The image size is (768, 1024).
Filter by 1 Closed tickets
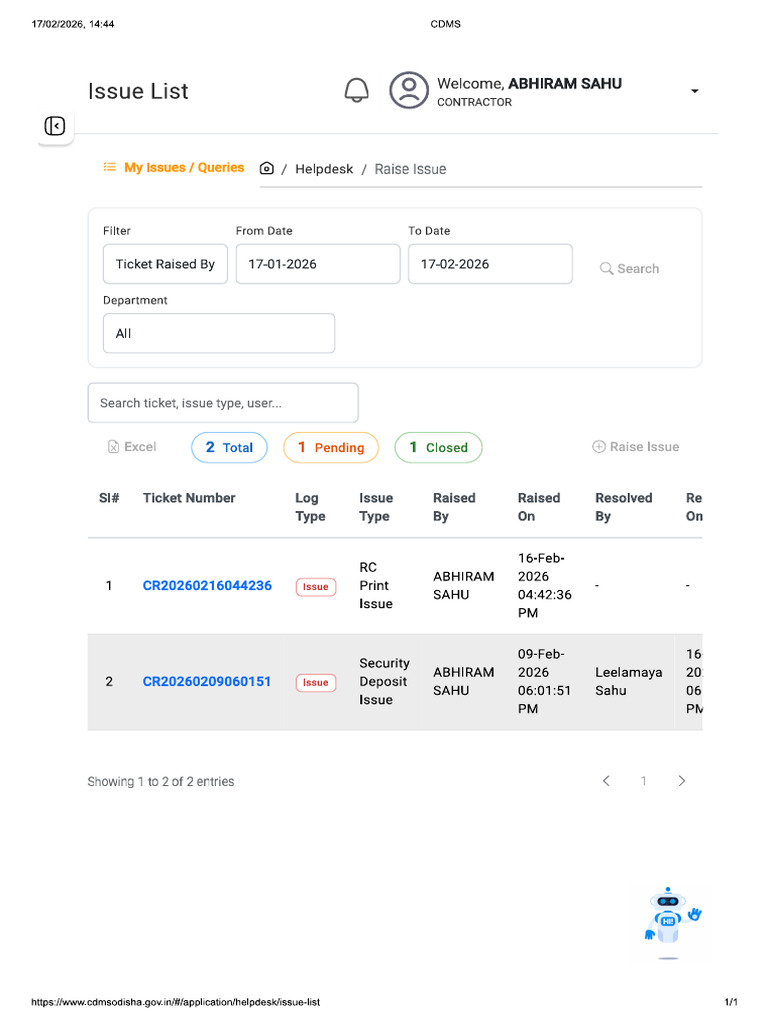click(x=438, y=447)
